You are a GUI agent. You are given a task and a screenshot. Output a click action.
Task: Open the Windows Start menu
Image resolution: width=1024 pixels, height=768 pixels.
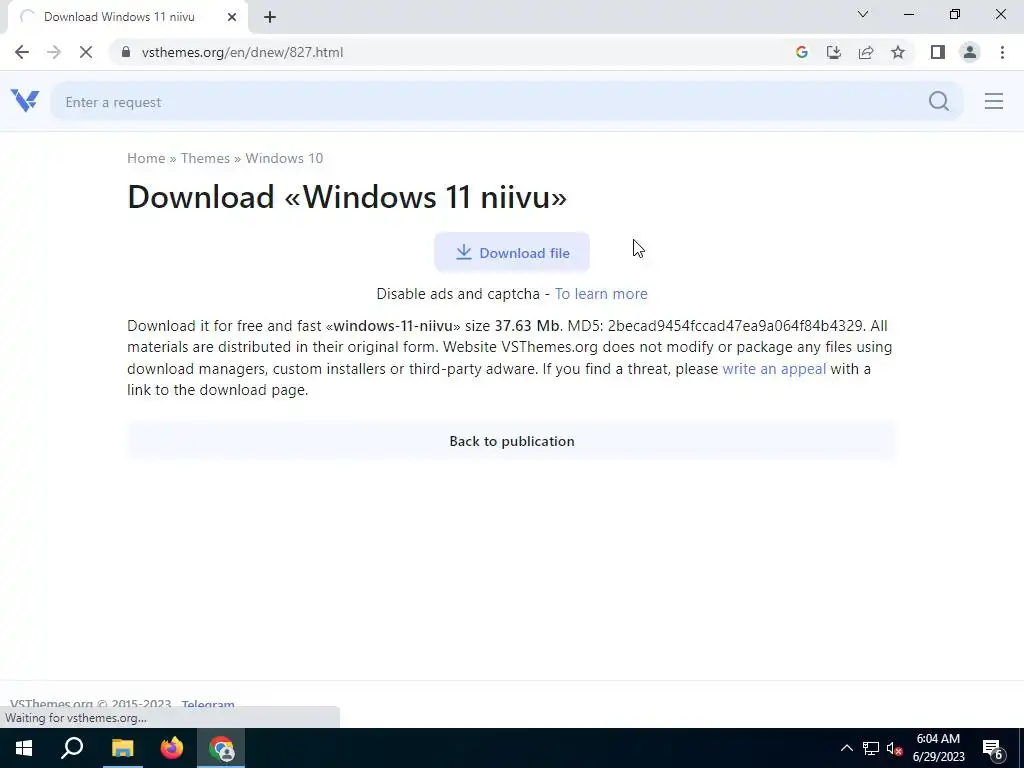[24, 748]
